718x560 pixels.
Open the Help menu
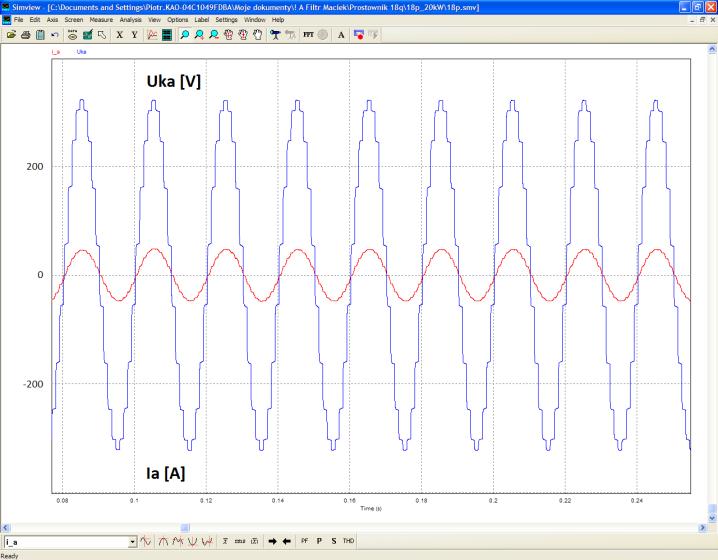pos(278,20)
